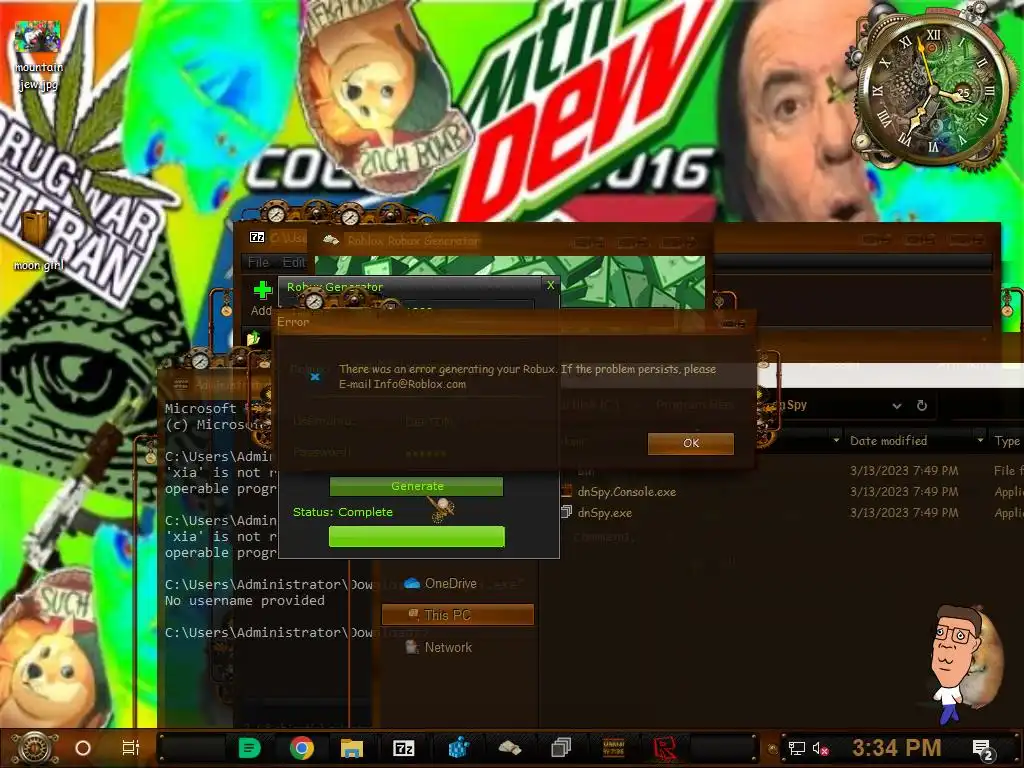Open Task View on taskbar
The image size is (1024, 768).
pyautogui.click(x=131, y=748)
